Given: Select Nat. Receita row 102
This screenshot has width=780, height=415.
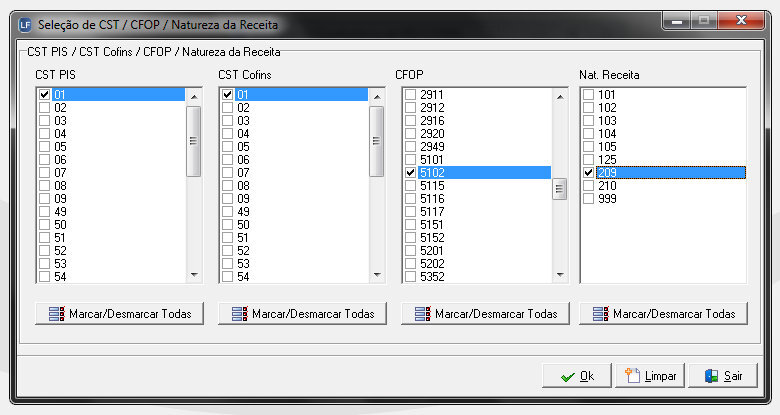Looking at the screenshot, I should 664,107.
